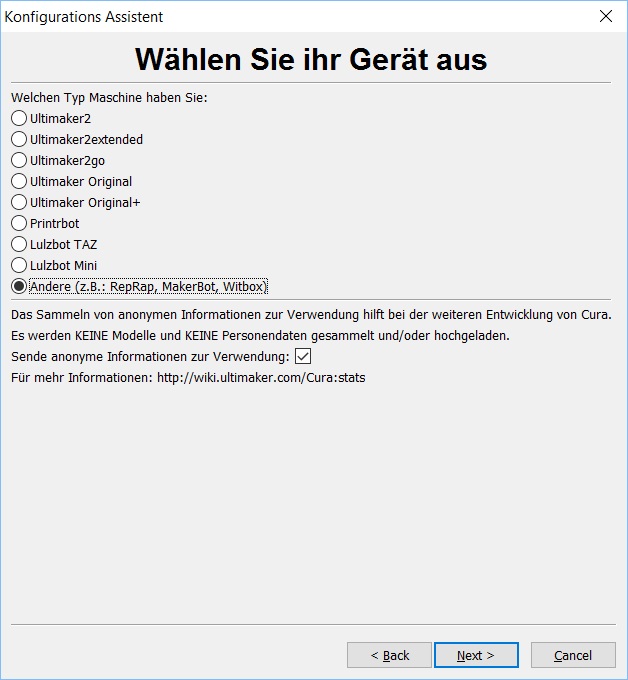628x680 pixels.
Task: Click the 'Welchen Typ Maschine haben Sie' label
Action: pyautogui.click(x=109, y=98)
